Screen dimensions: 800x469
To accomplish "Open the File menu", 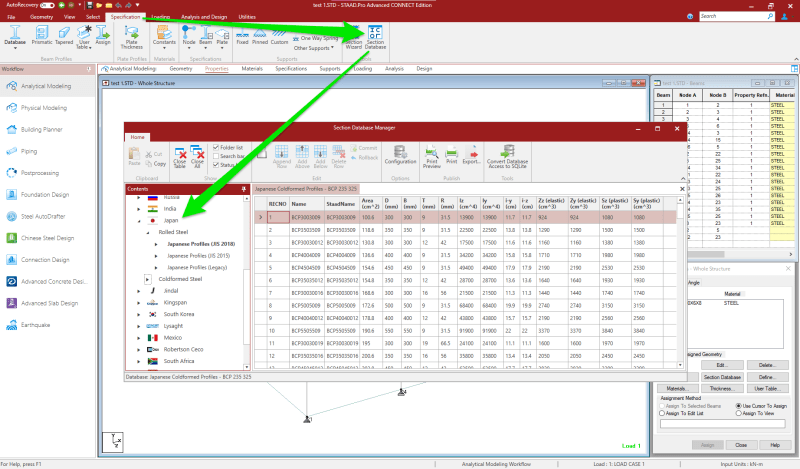I will click(x=11, y=17).
